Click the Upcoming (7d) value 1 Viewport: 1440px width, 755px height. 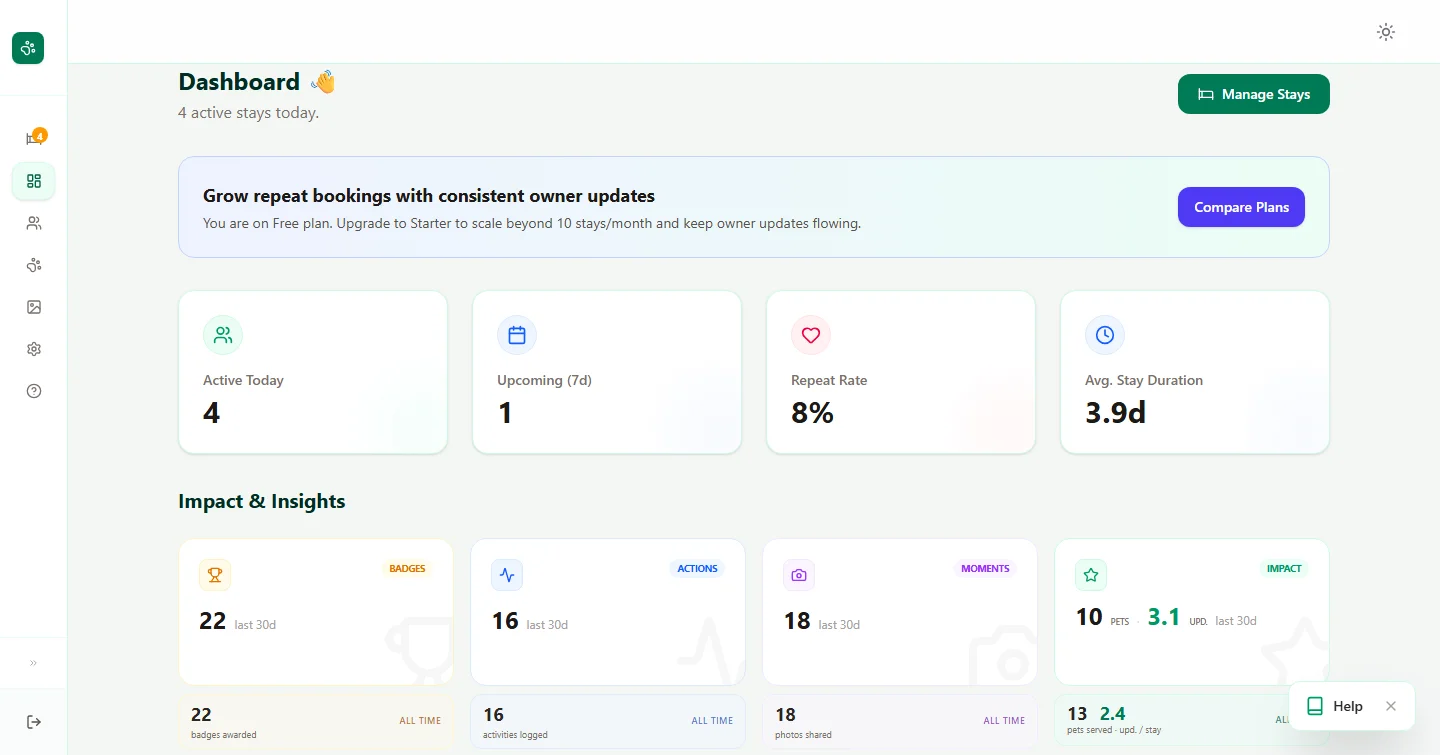pos(505,413)
